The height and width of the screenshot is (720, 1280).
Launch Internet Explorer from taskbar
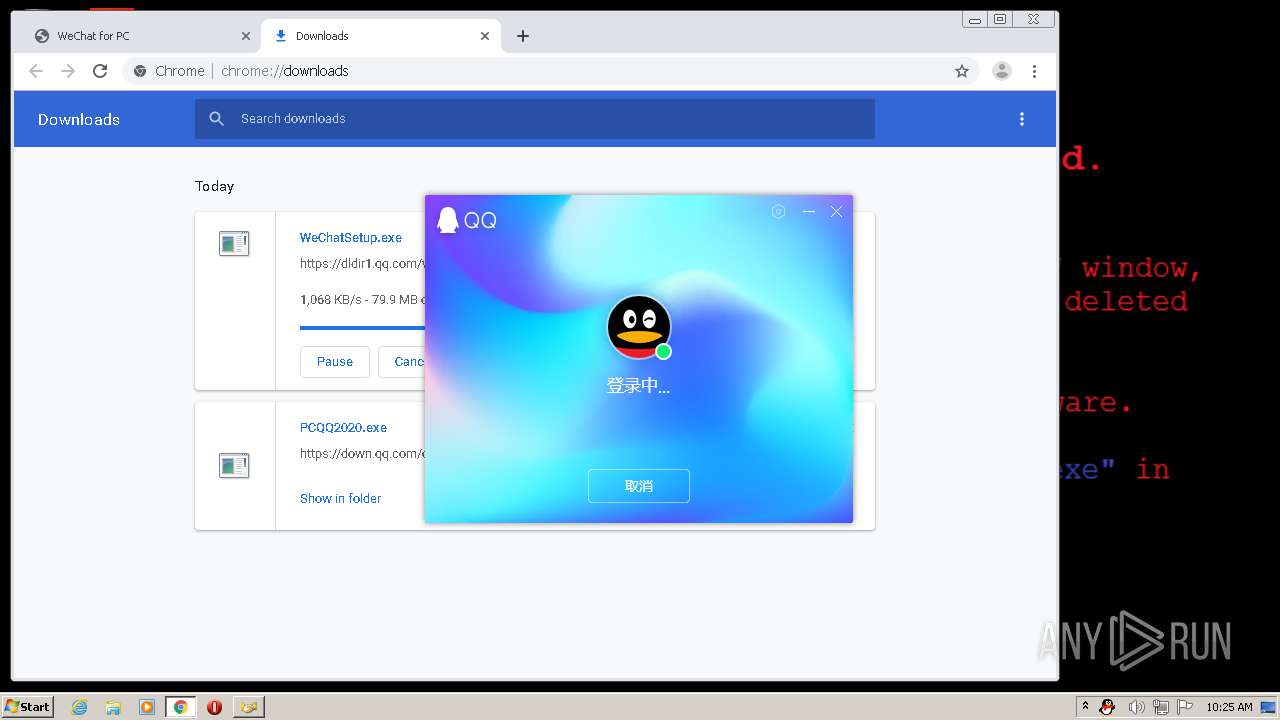[x=79, y=707]
